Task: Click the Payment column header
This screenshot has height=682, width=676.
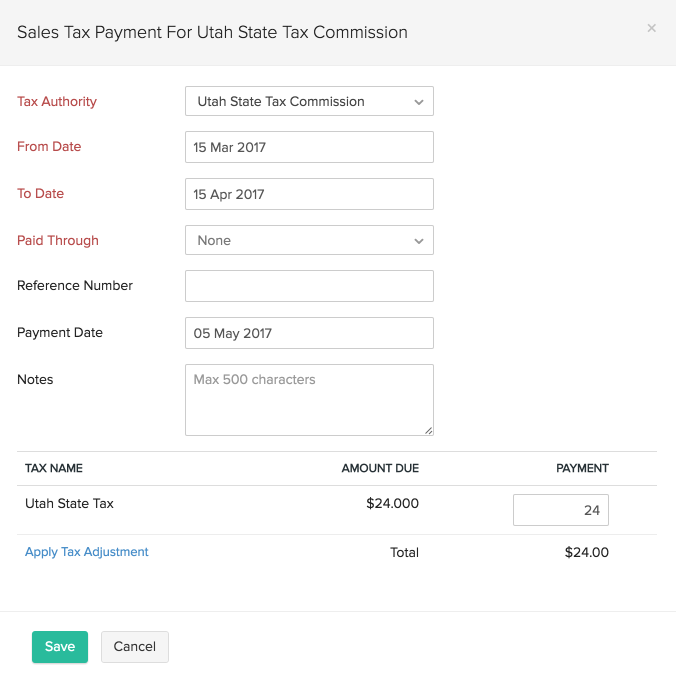Action: point(582,468)
